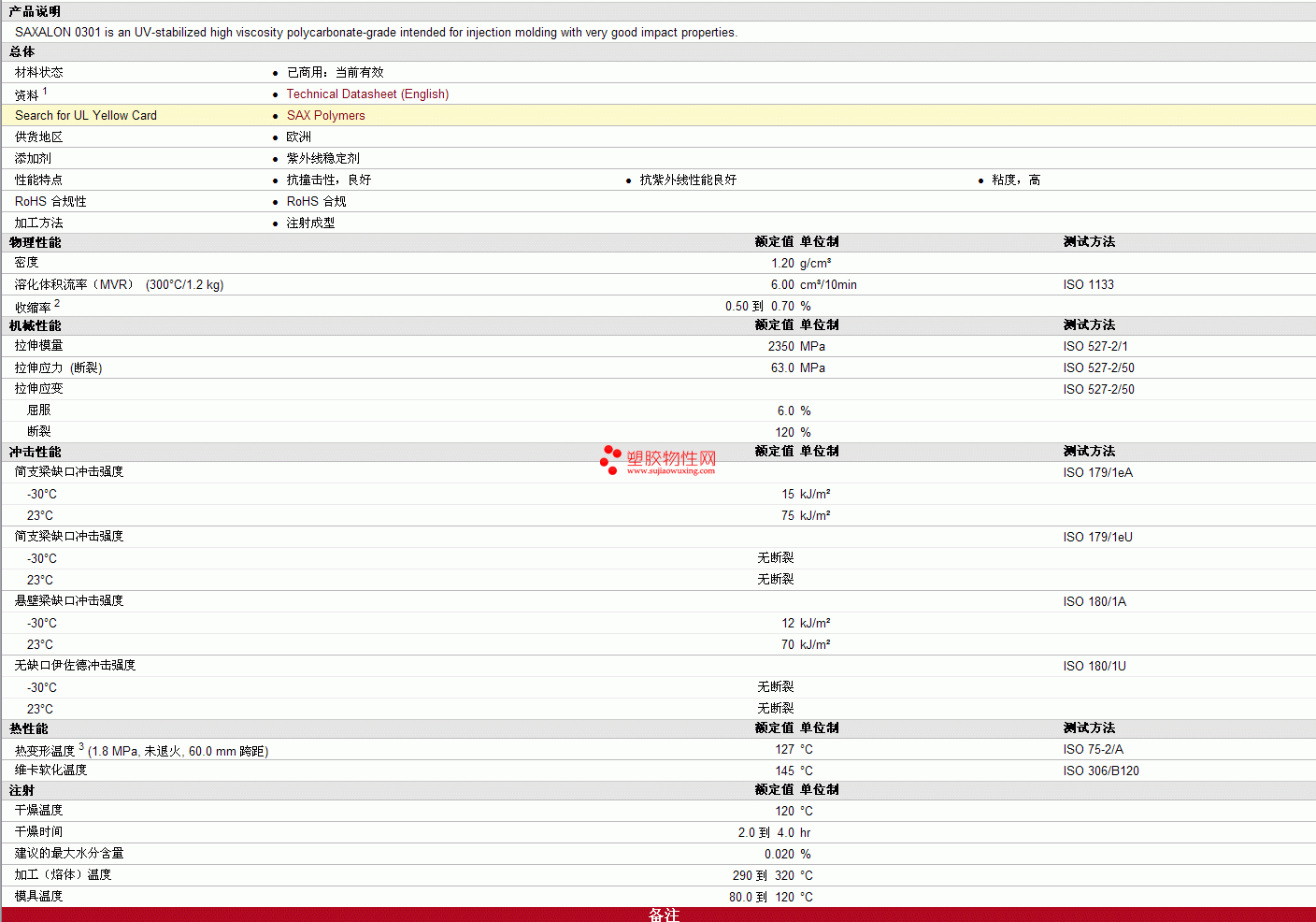This screenshot has height=922, width=1316.
Task: Click the 15 kJ/m² Charpy value at -30°C
Action: pyautogui.click(x=806, y=494)
